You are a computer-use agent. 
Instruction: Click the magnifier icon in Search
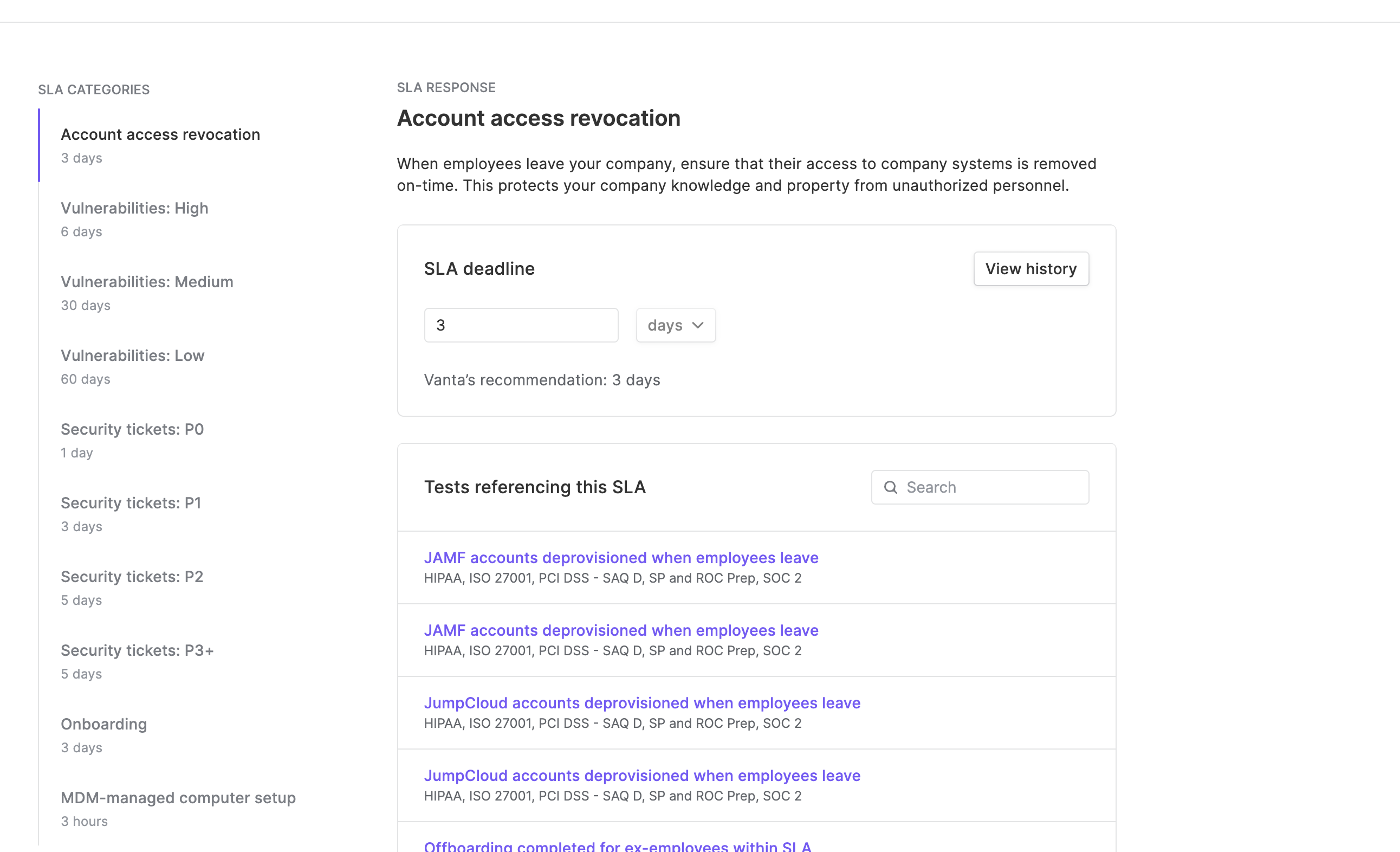[x=890, y=487]
